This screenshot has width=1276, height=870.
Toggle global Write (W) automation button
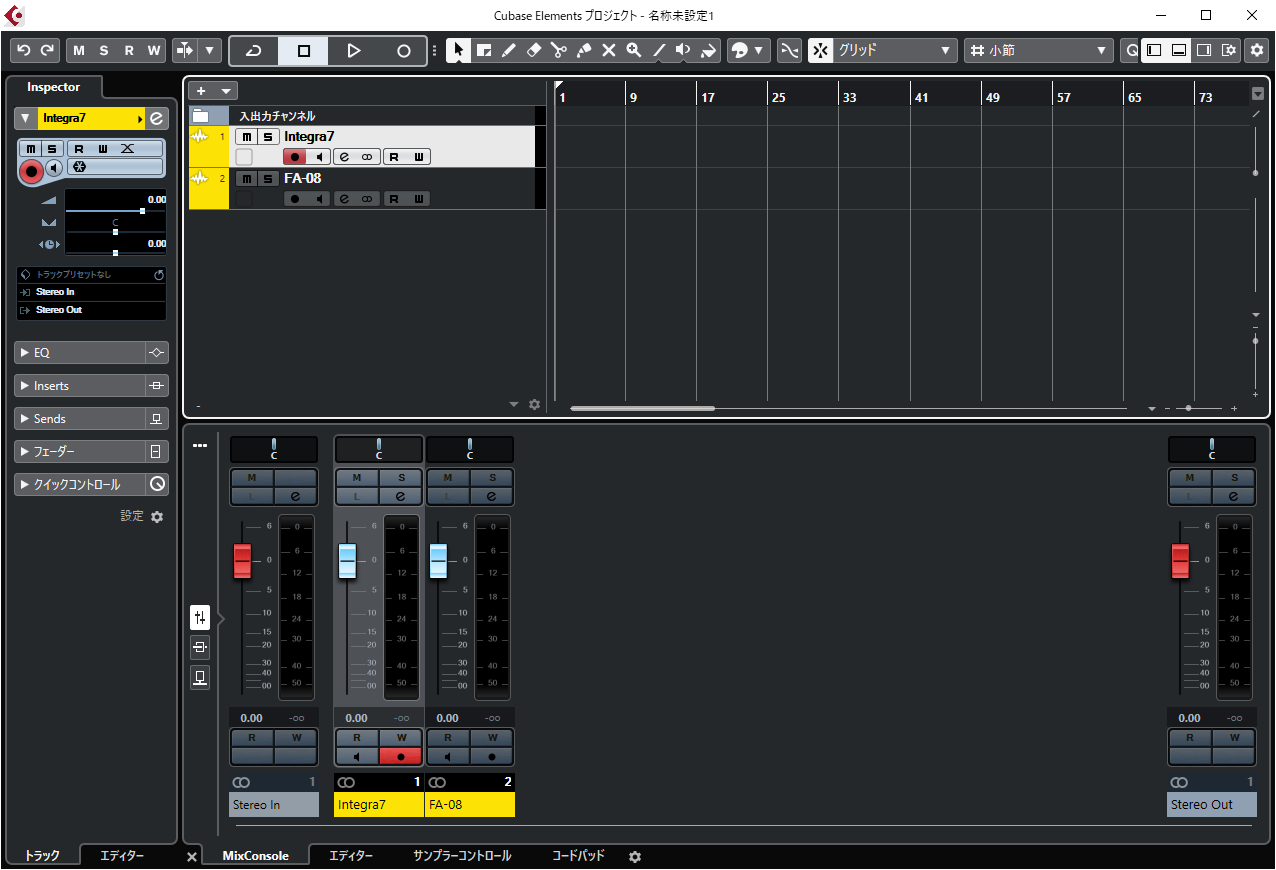(x=154, y=50)
